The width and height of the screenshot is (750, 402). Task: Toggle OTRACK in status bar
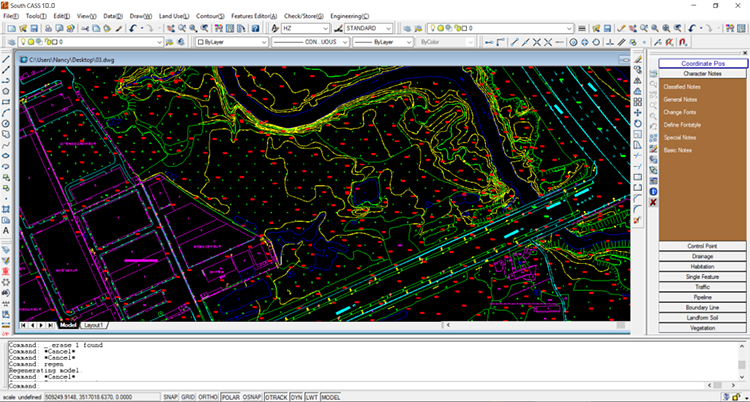(x=276, y=397)
